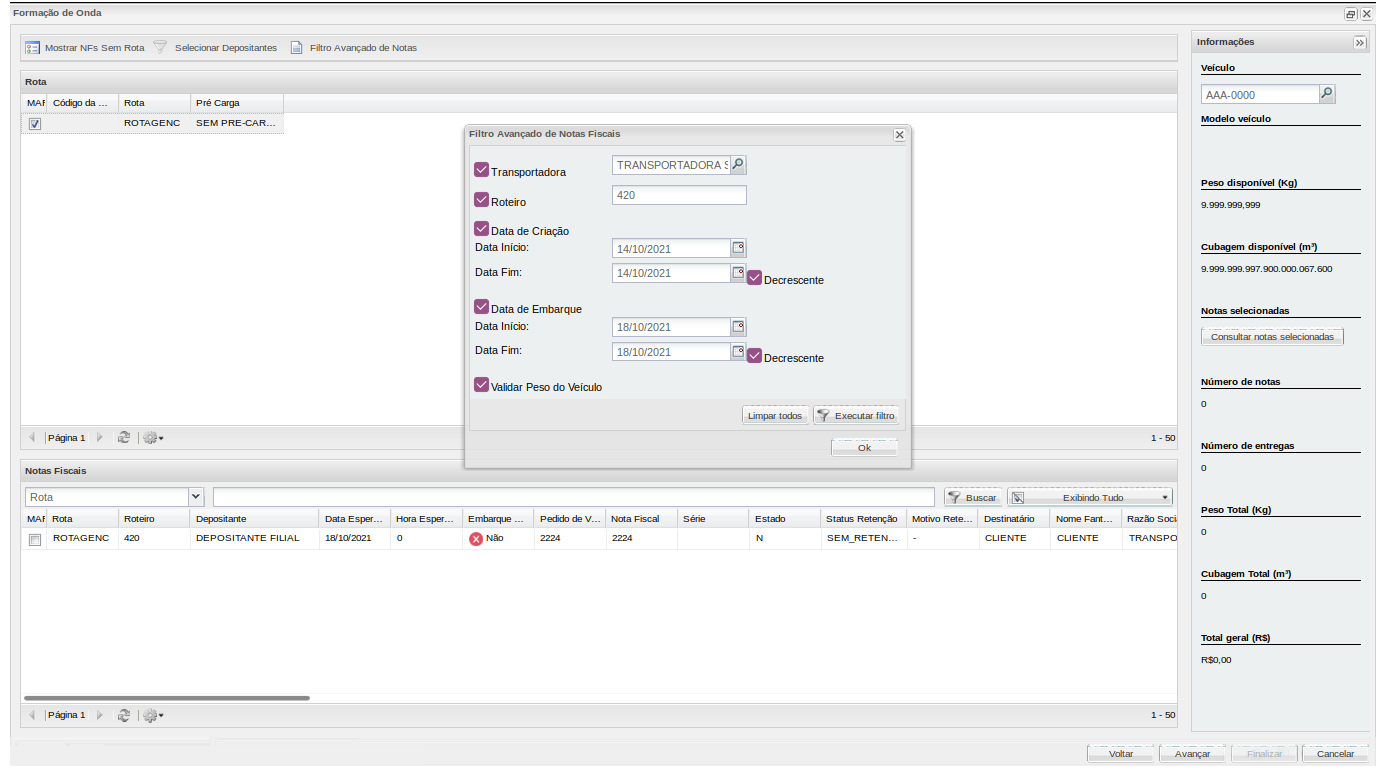Click the Roteiro input containing 420
Viewport: 1386px width, 776px height.
pyautogui.click(x=679, y=195)
